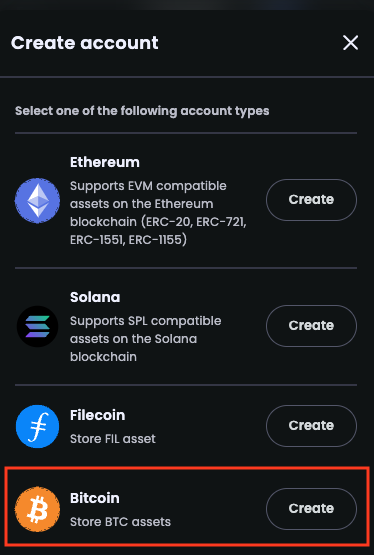
Task: Click the 'Store FIL asset' text
Action: (x=113, y=439)
